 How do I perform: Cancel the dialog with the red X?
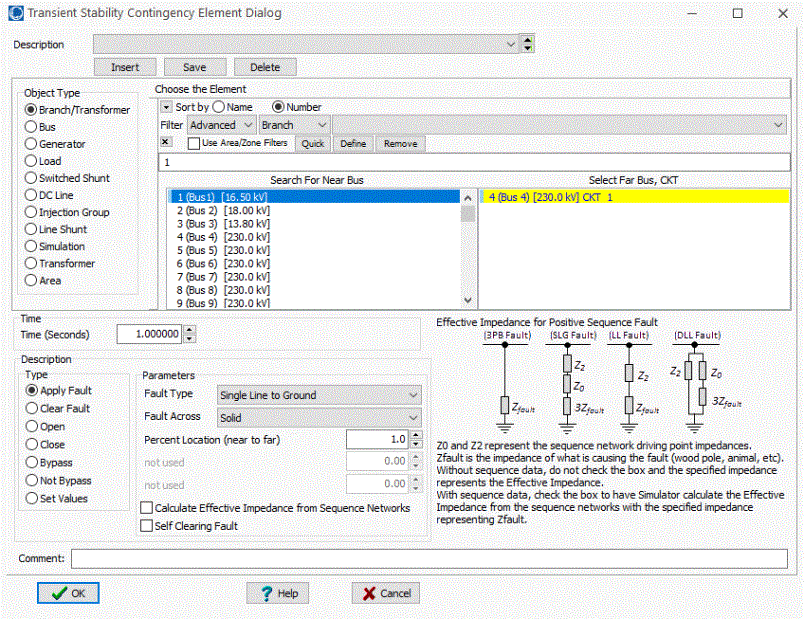pos(385,593)
